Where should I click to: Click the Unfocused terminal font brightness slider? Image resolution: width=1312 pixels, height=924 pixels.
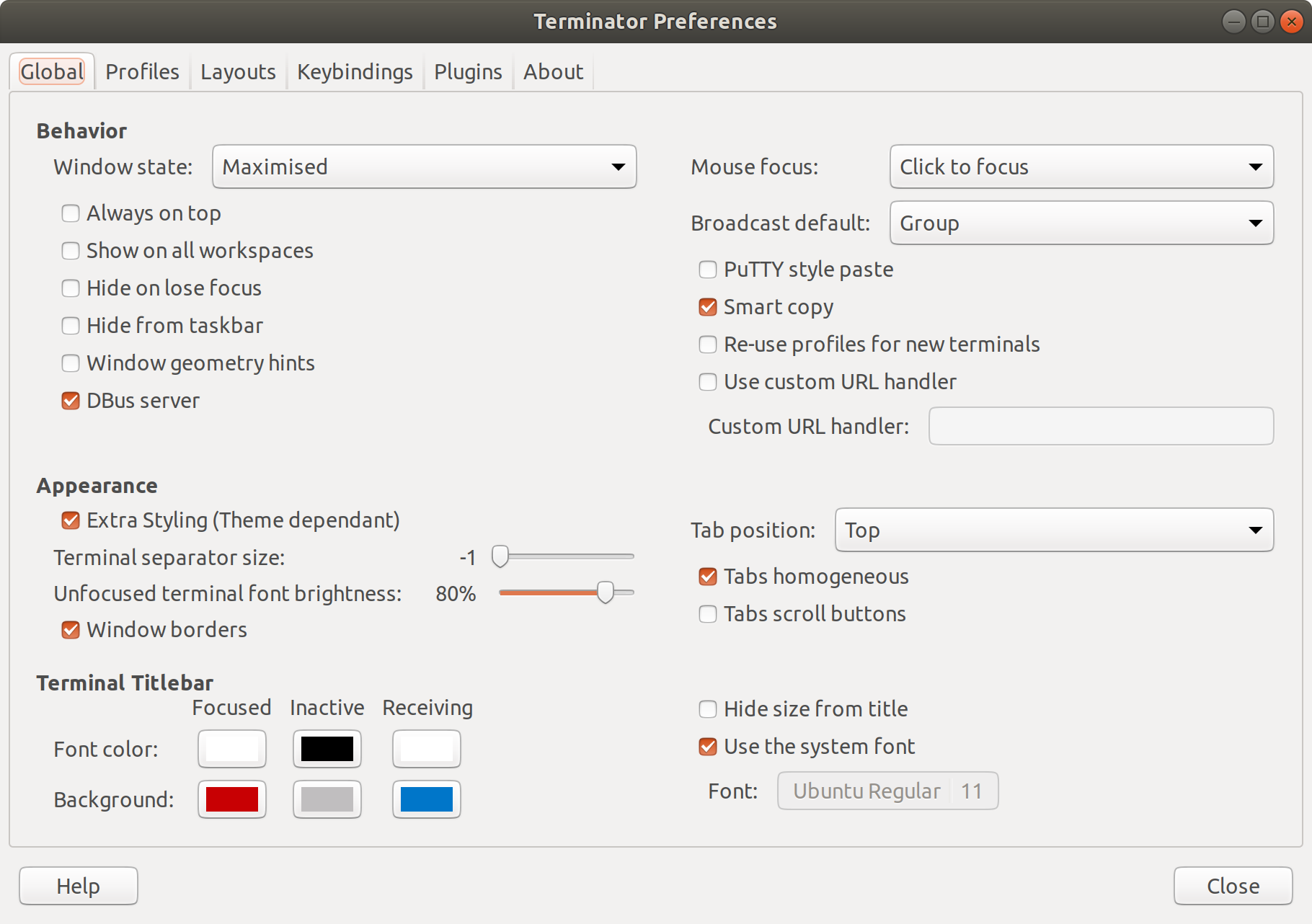tap(566, 592)
